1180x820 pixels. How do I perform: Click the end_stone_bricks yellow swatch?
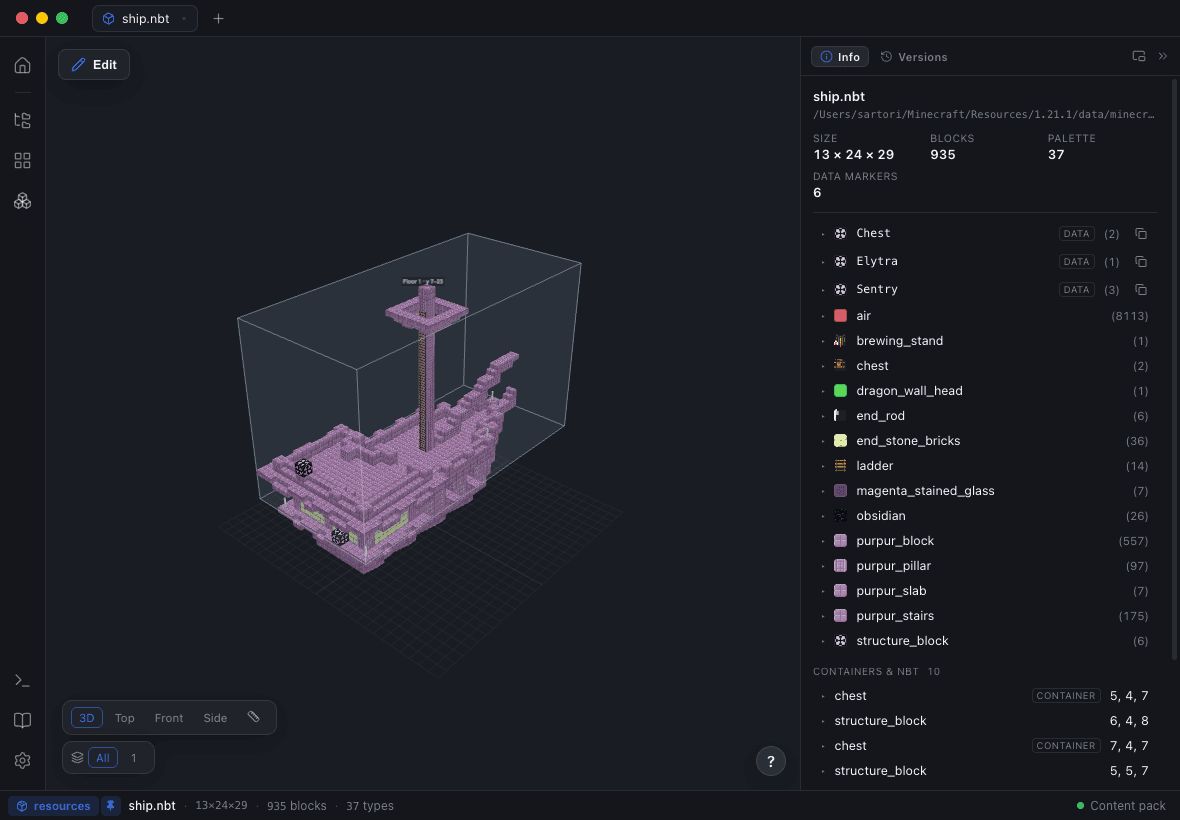coord(841,441)
